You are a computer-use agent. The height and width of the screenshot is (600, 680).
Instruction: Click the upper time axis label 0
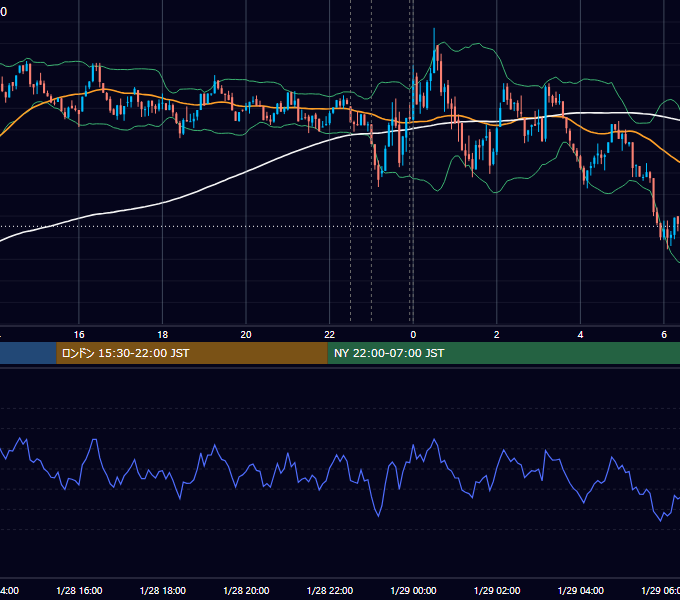tap(413, 335)
